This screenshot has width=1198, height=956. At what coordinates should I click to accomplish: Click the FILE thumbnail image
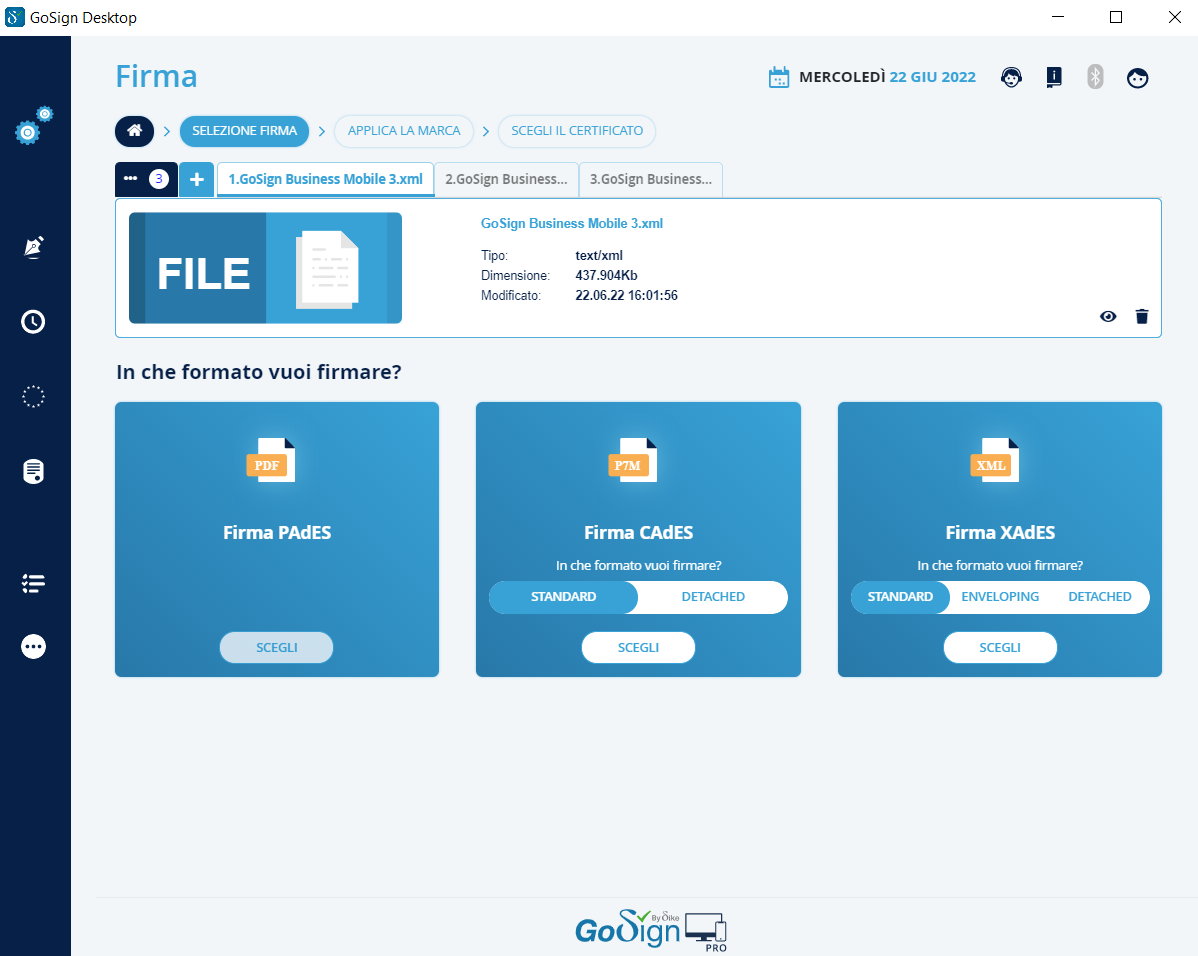pos(265,268)
